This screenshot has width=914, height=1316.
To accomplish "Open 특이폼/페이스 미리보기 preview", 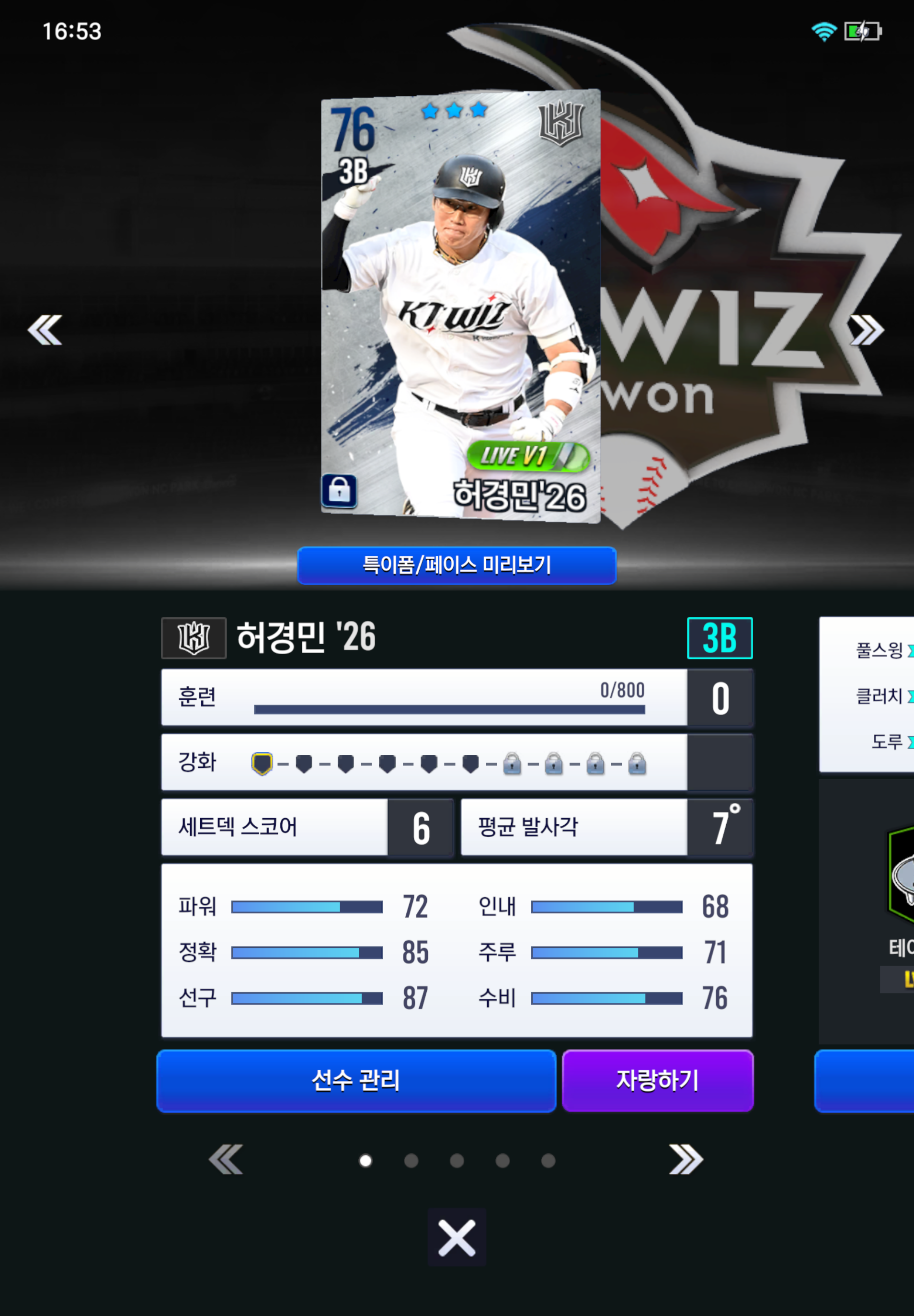I will tap(457, 566).
